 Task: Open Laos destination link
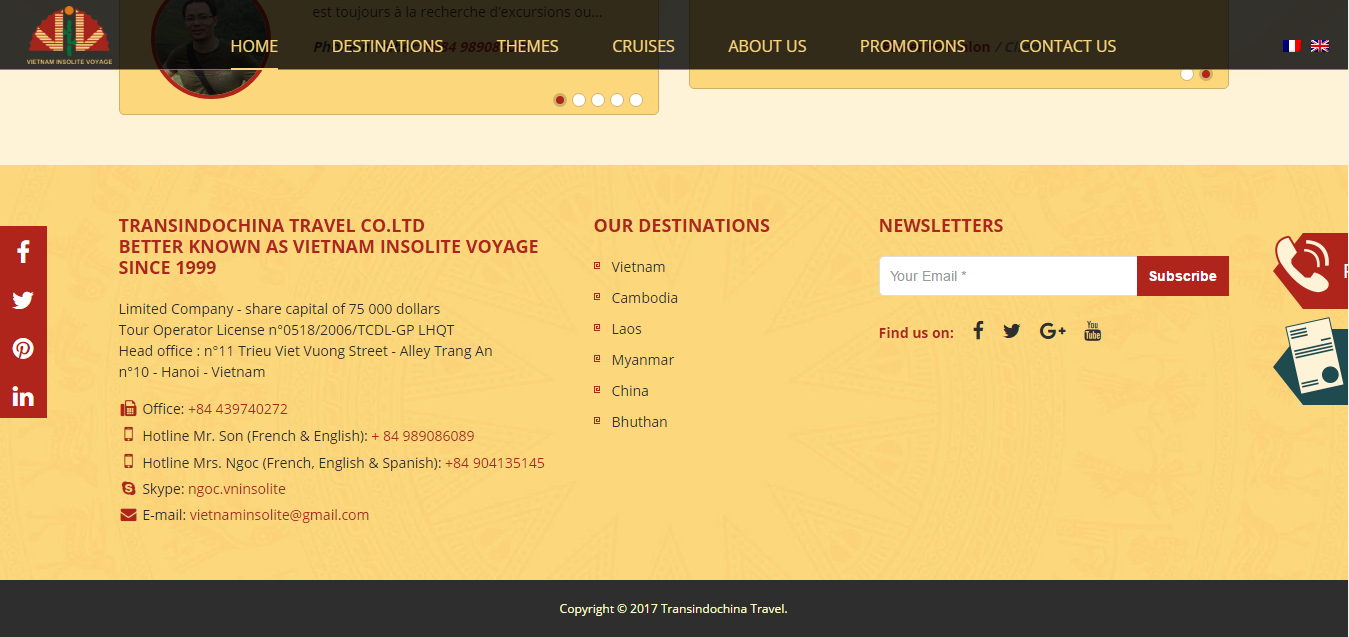click(x=627, y=329)
